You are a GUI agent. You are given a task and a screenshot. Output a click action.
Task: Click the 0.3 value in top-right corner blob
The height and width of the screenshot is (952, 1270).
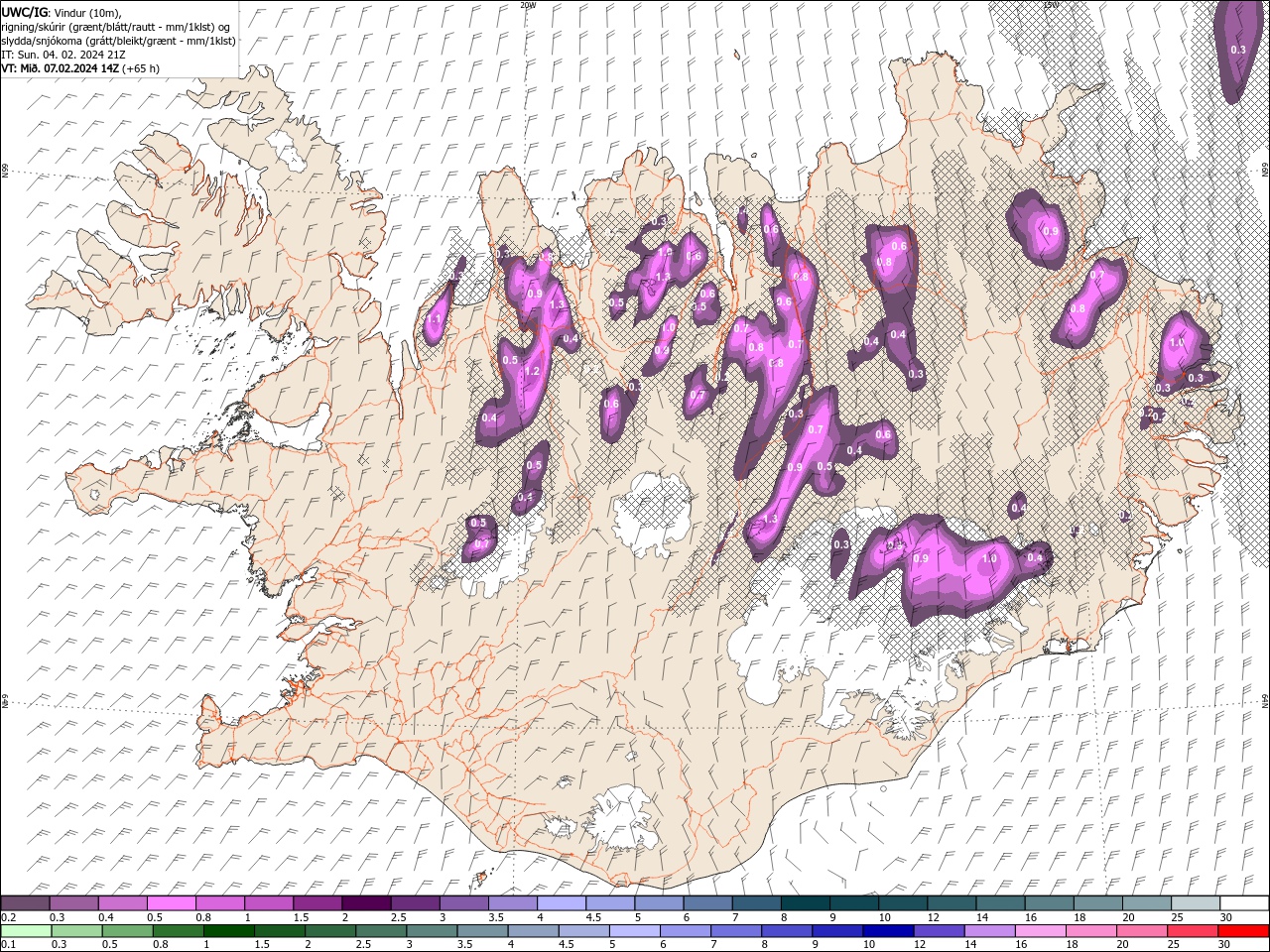(x=1238, y=50)
